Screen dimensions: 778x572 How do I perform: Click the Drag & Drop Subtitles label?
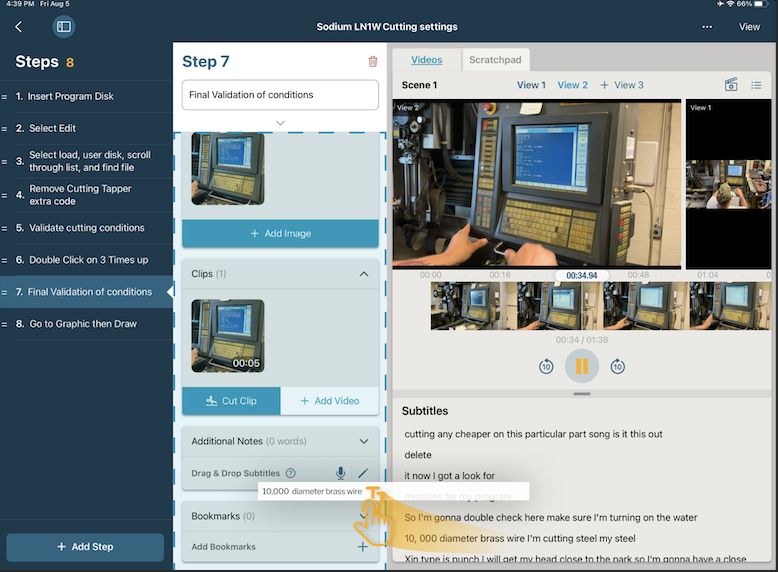236,473
